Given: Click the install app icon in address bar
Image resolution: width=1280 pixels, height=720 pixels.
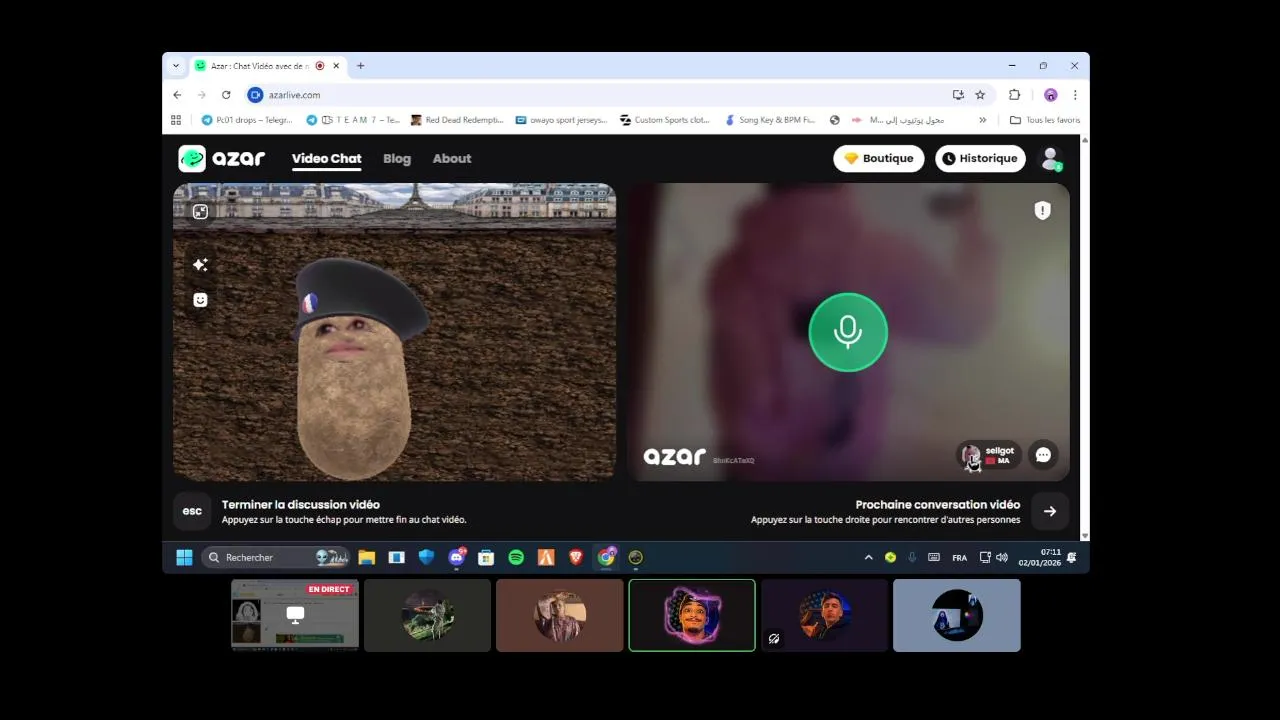Looking at the screenshot, I should 958,95.
